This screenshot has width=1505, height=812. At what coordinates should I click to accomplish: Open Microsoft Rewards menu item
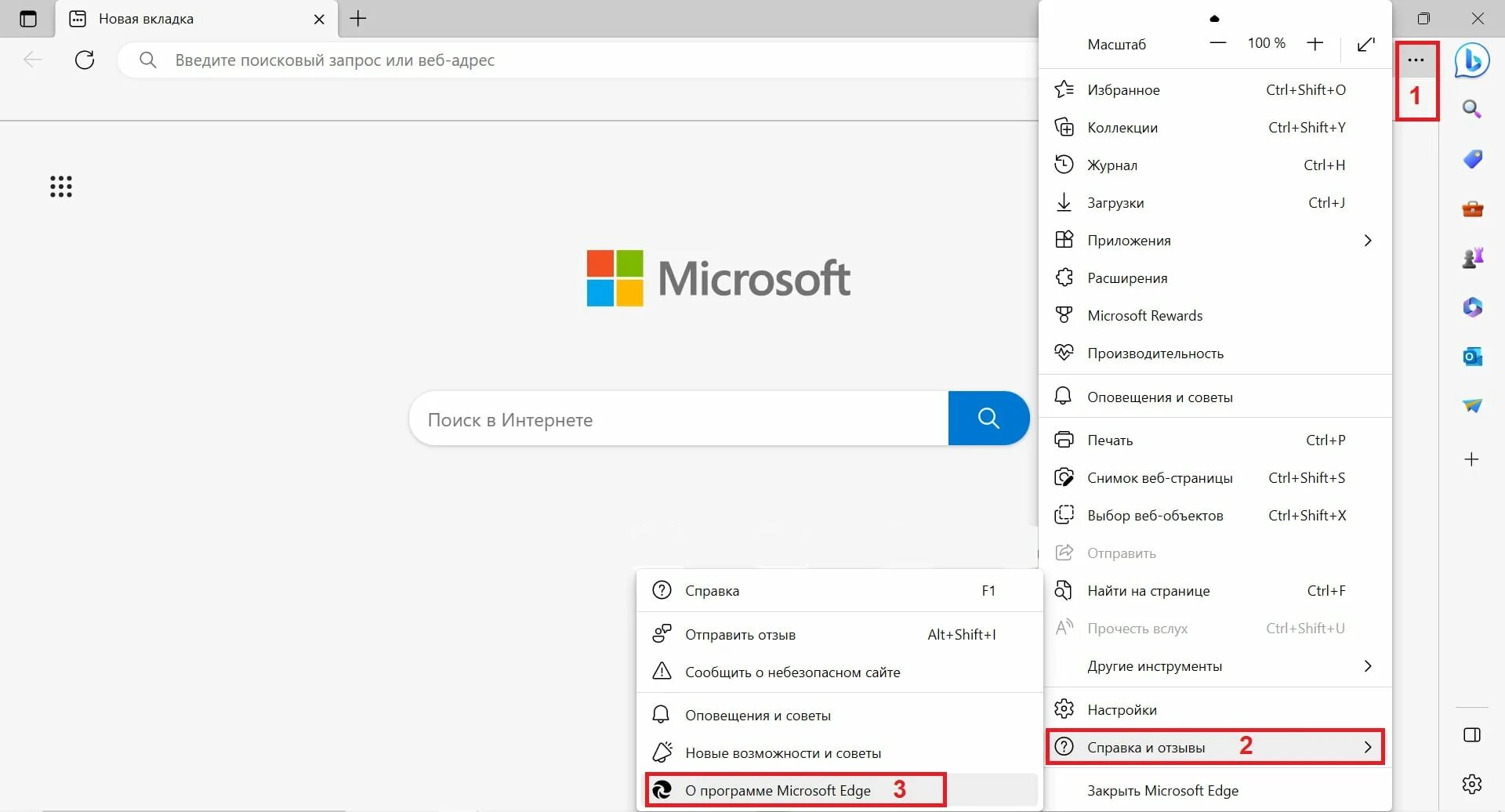click(1215, 315)
